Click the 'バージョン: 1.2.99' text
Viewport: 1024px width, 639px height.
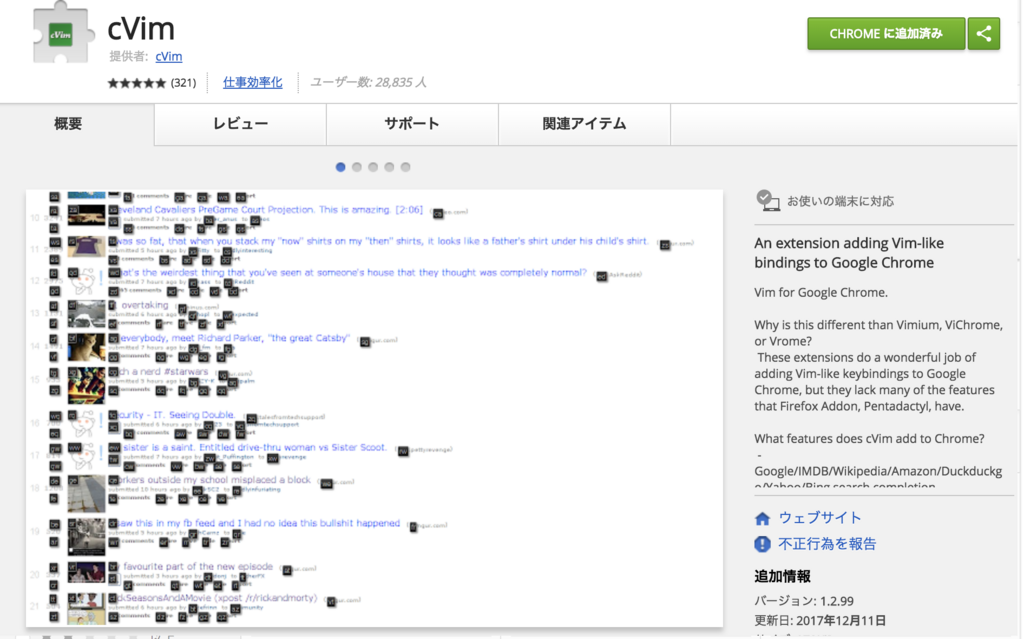(804, 601)
